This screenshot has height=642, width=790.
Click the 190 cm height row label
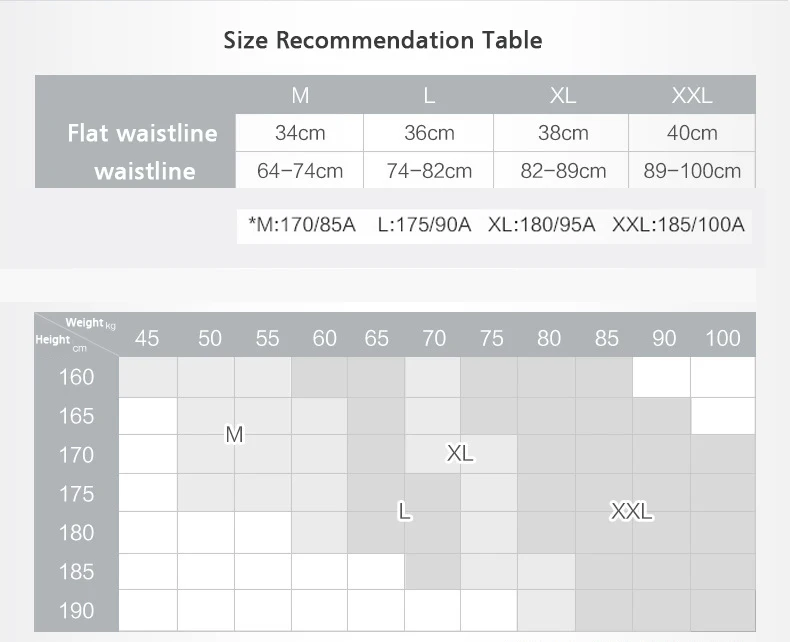pyautogui.click(x=77, y=610)
